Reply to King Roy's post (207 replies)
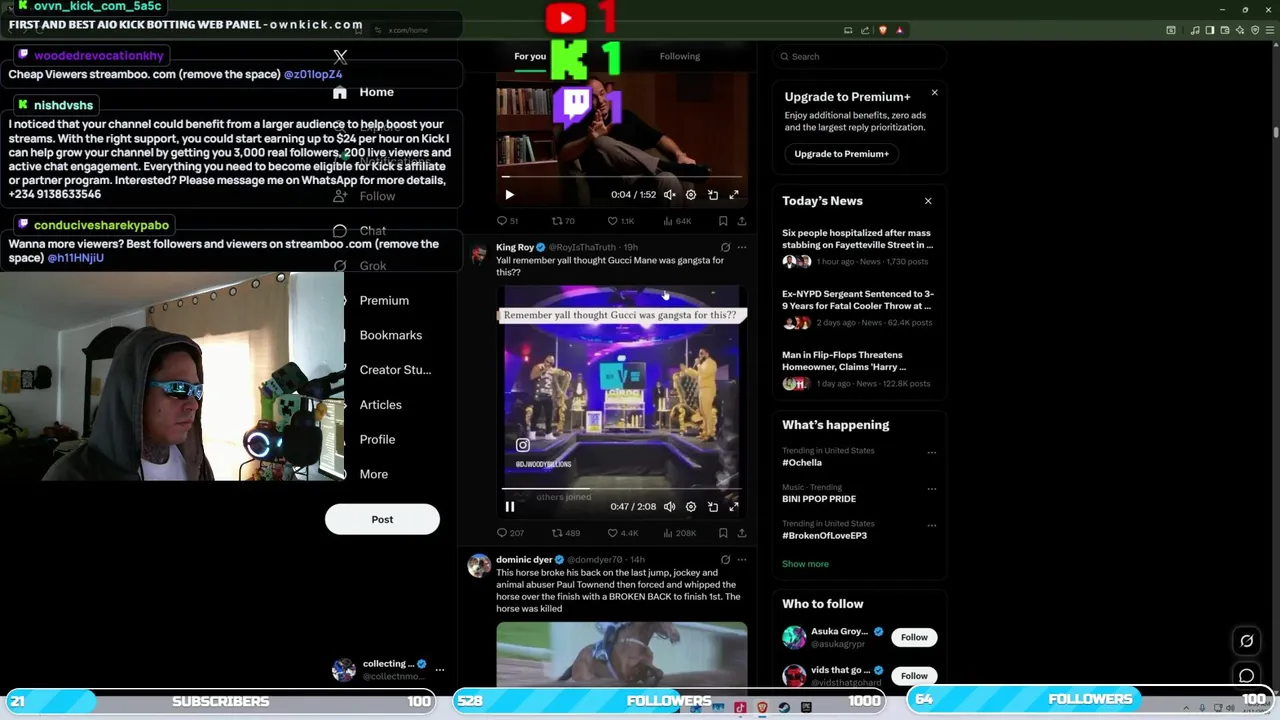 point(510,533)
